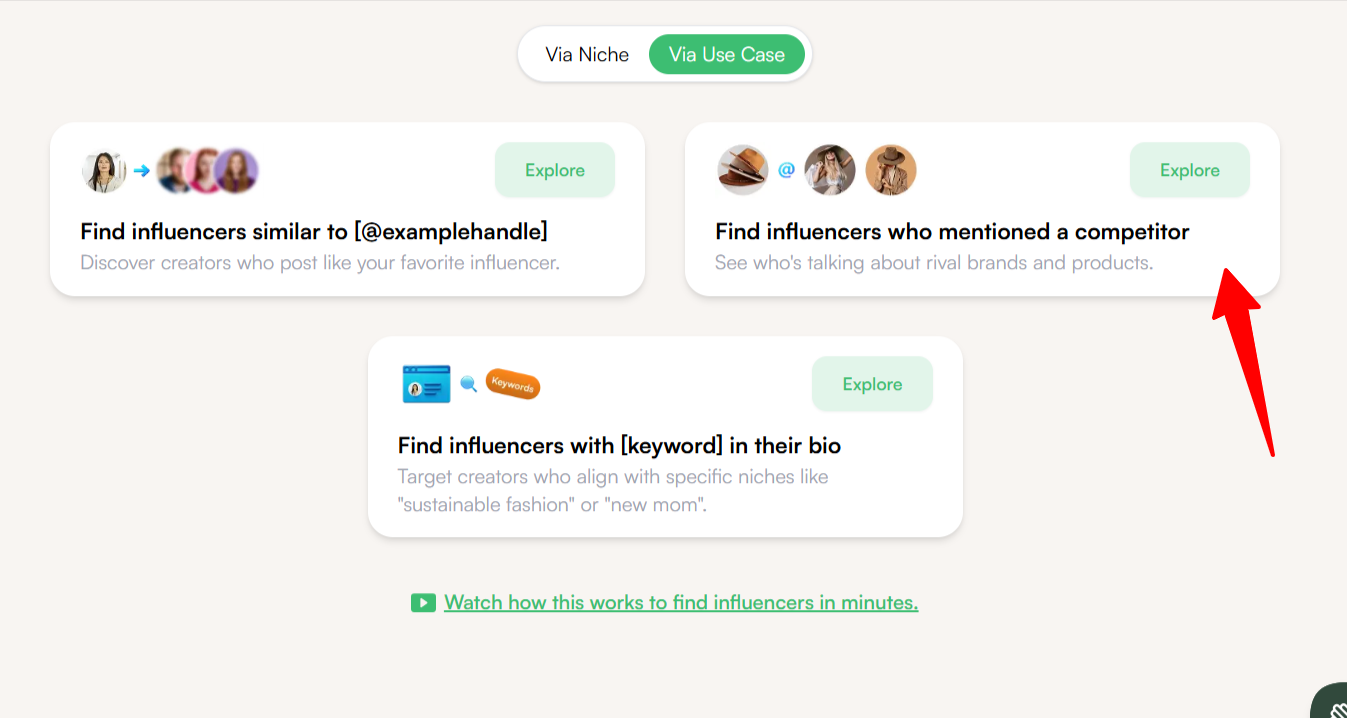Click the green video play icon
Viewport: 1347px width, 718px height.
[423, 603]
